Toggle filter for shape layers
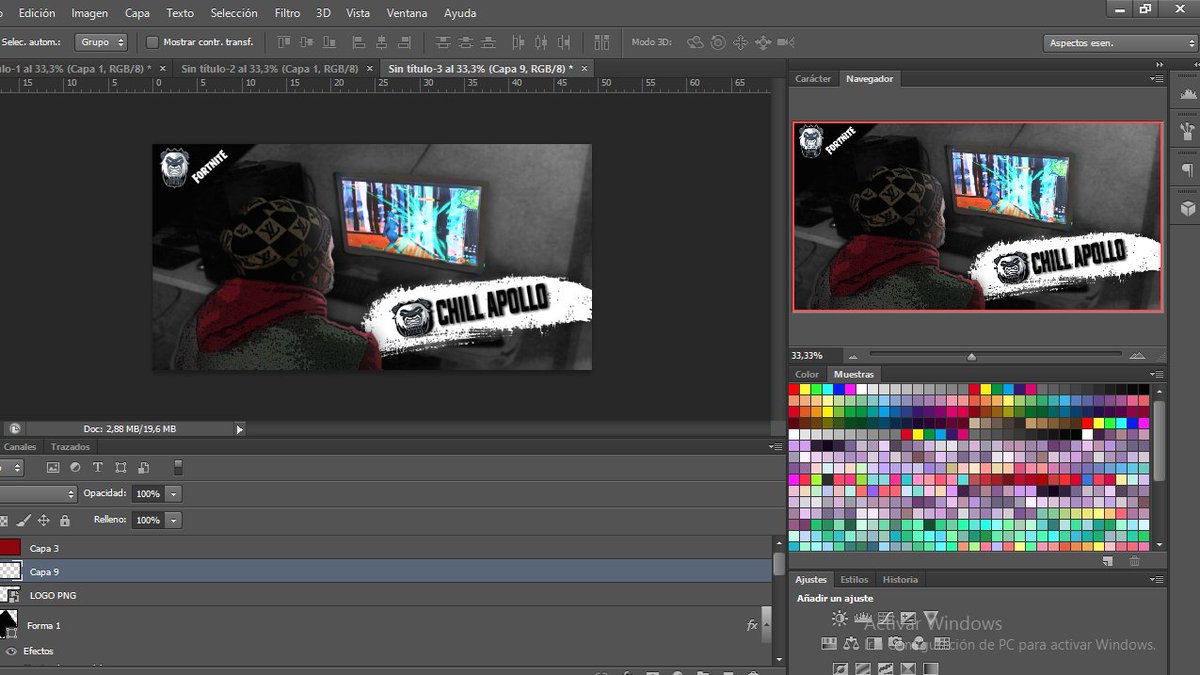1200x675 pixels. point(121,467)
